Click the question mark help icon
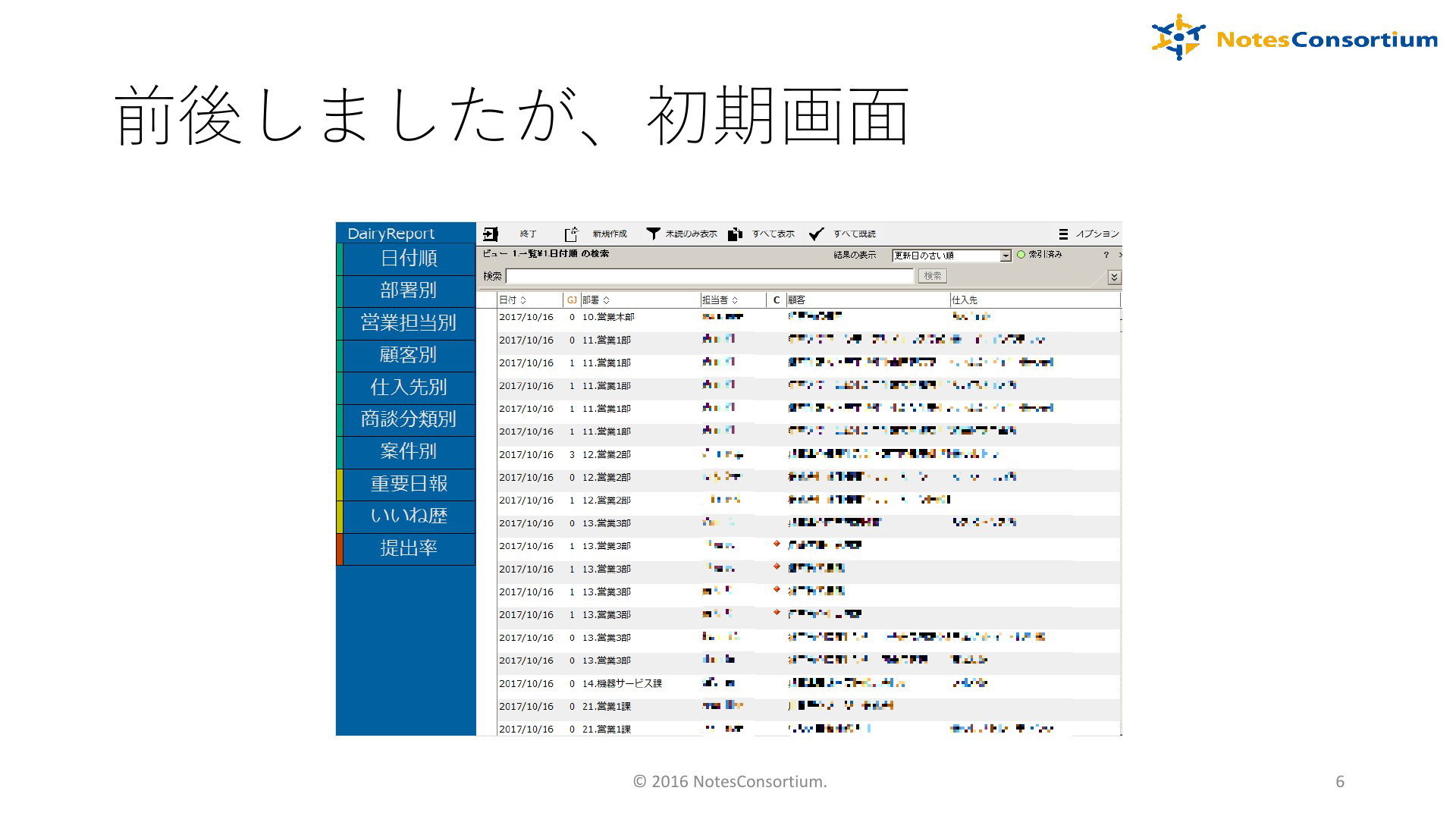Viewport: 1456px width, 819px height. [x=1106, y=255]
